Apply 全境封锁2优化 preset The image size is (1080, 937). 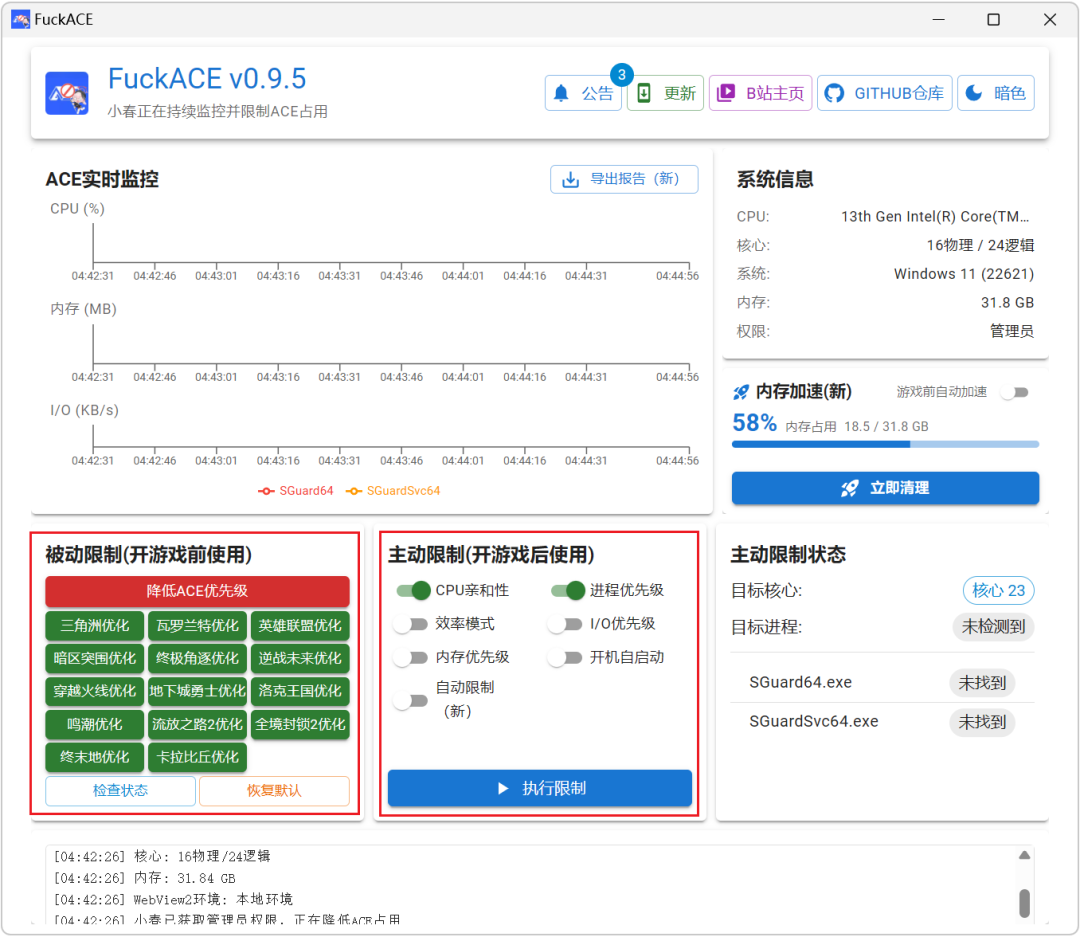tap(300, 724)
